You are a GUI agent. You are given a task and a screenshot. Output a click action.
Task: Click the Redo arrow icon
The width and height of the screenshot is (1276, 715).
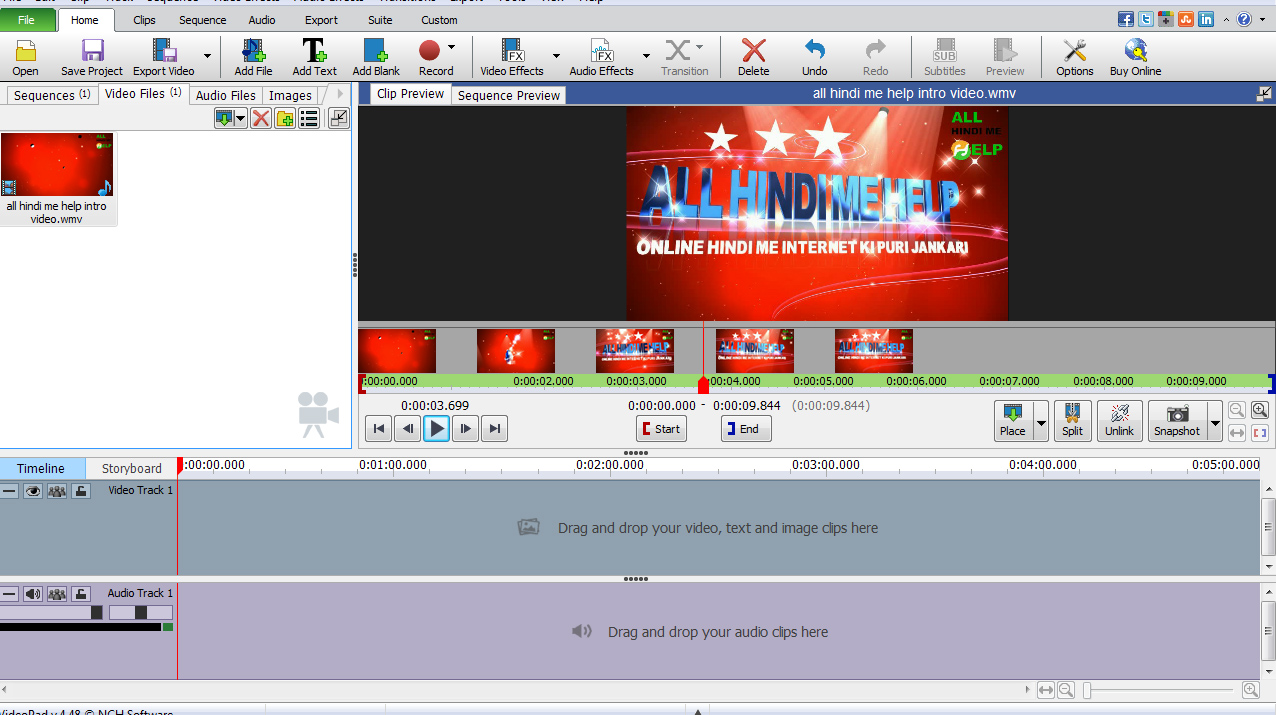(x=875, y=50)
